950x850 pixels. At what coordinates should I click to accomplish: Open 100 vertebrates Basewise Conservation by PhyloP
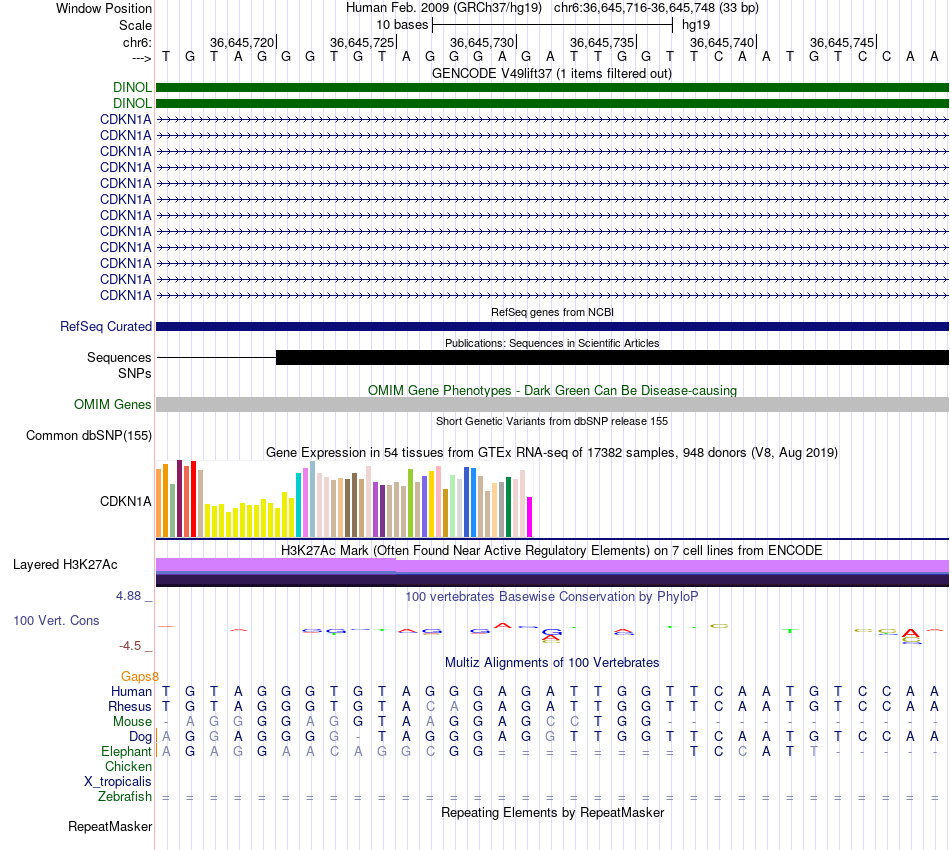pyautogui.click(x=552, y=597)
